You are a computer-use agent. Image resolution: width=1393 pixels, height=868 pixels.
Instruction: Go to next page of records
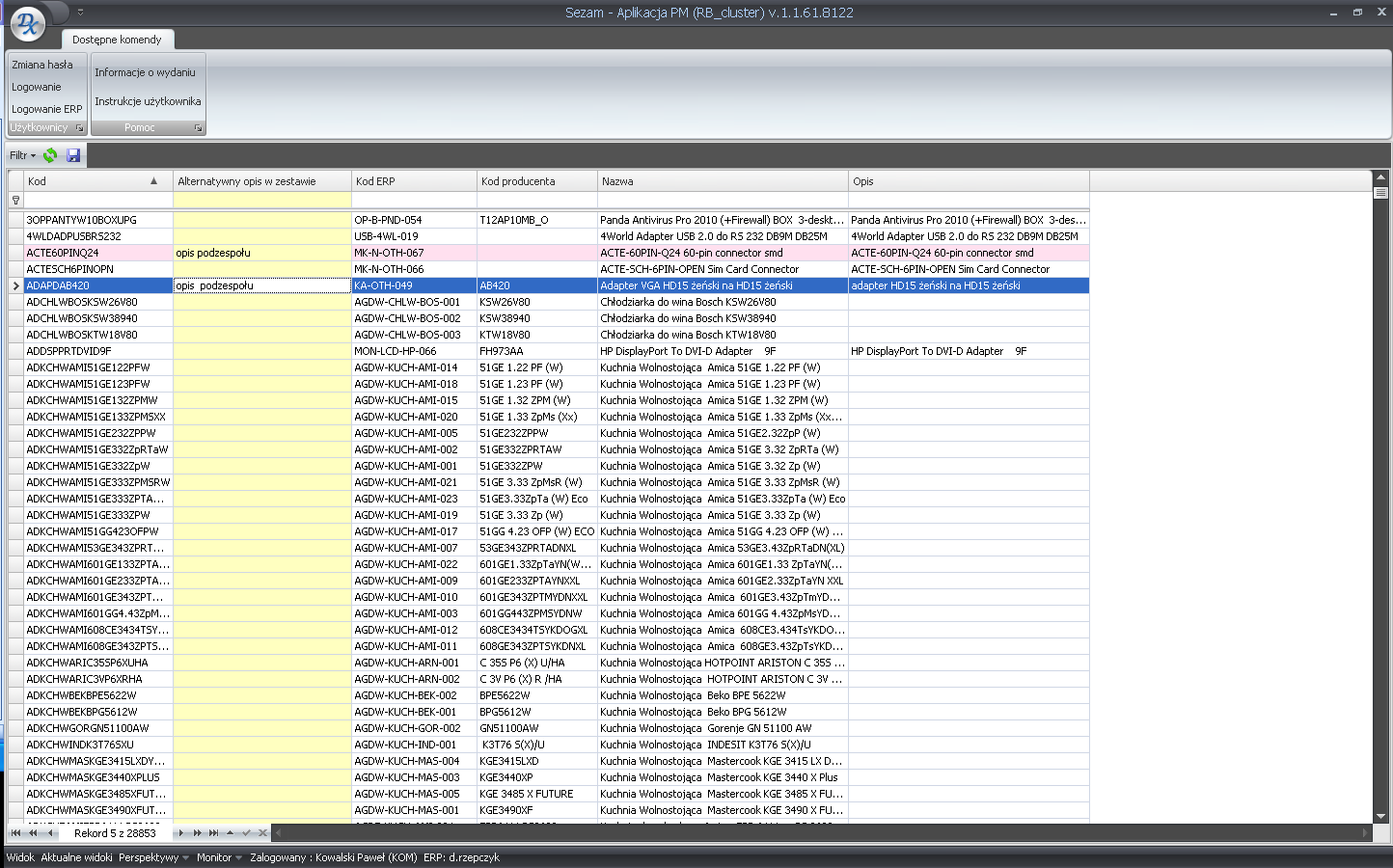pos(197,833)
